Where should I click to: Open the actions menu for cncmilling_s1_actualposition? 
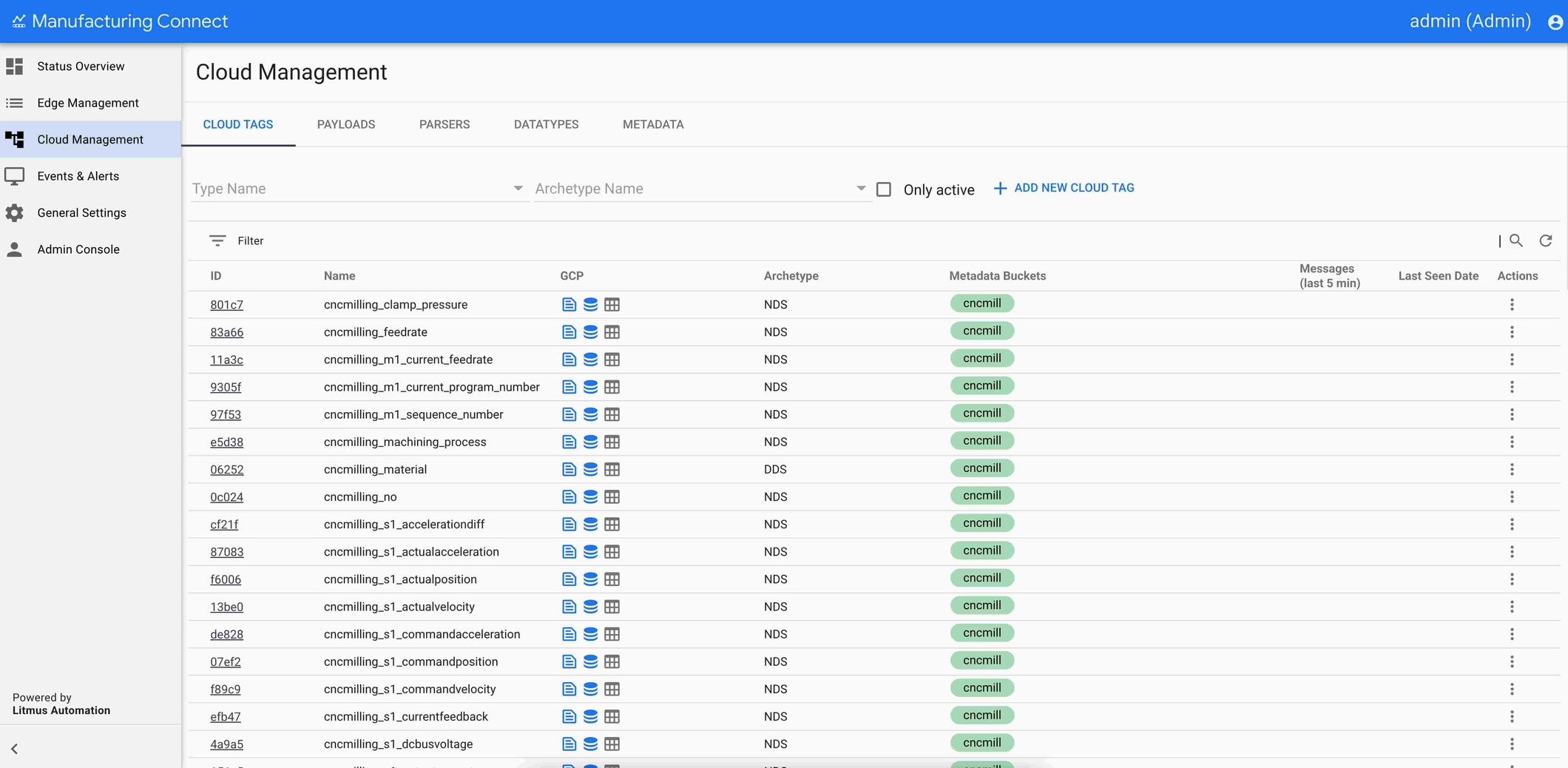pos(1512,579)
